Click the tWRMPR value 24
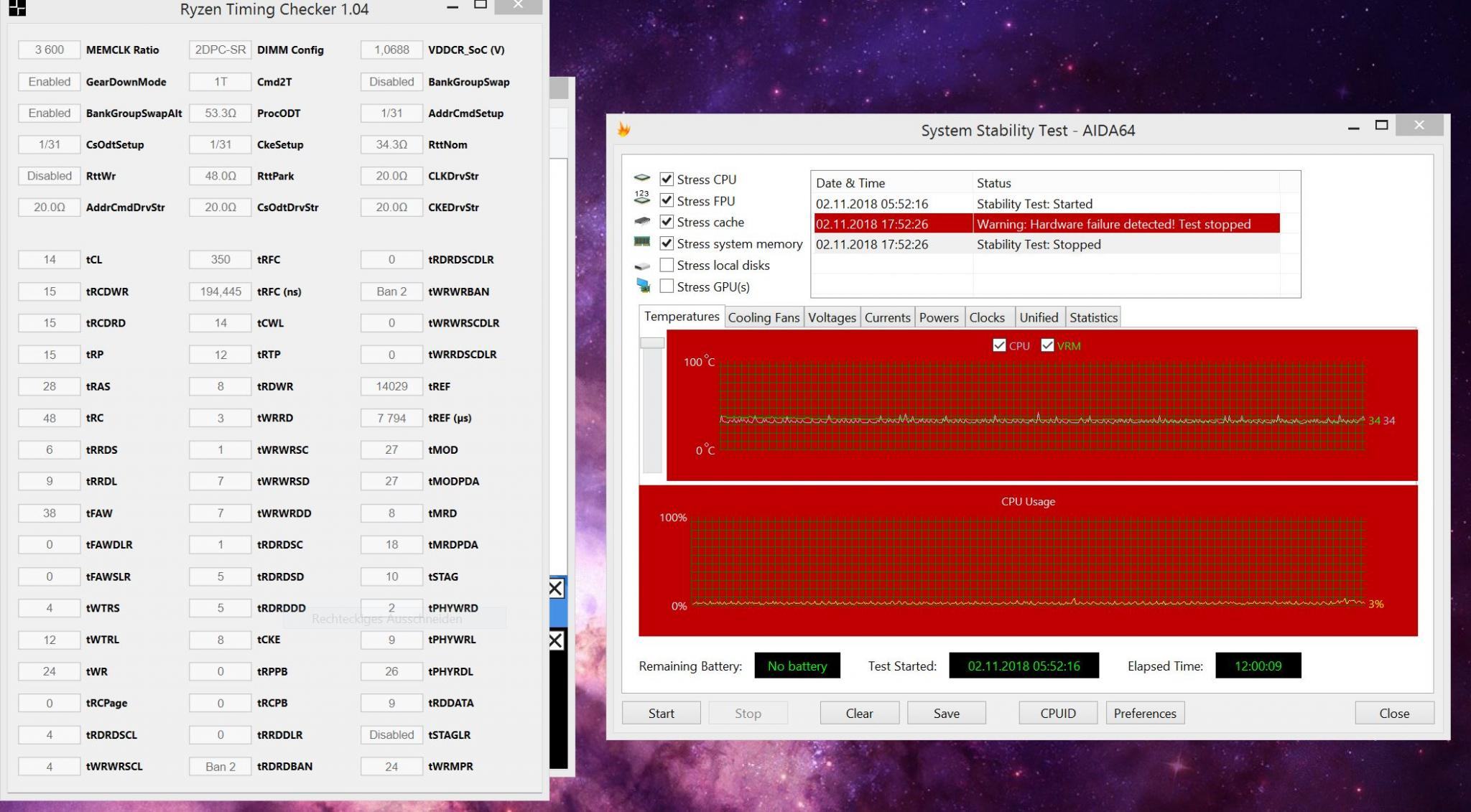The image size is (1471, 812). (391, 766)
